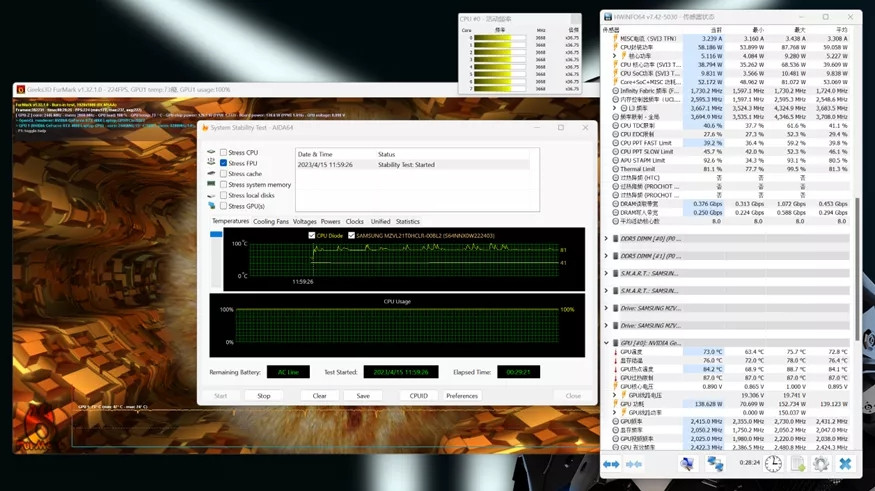
Task: Click memory module icon beside Stress system memory
Action: [x=211, y=184]
